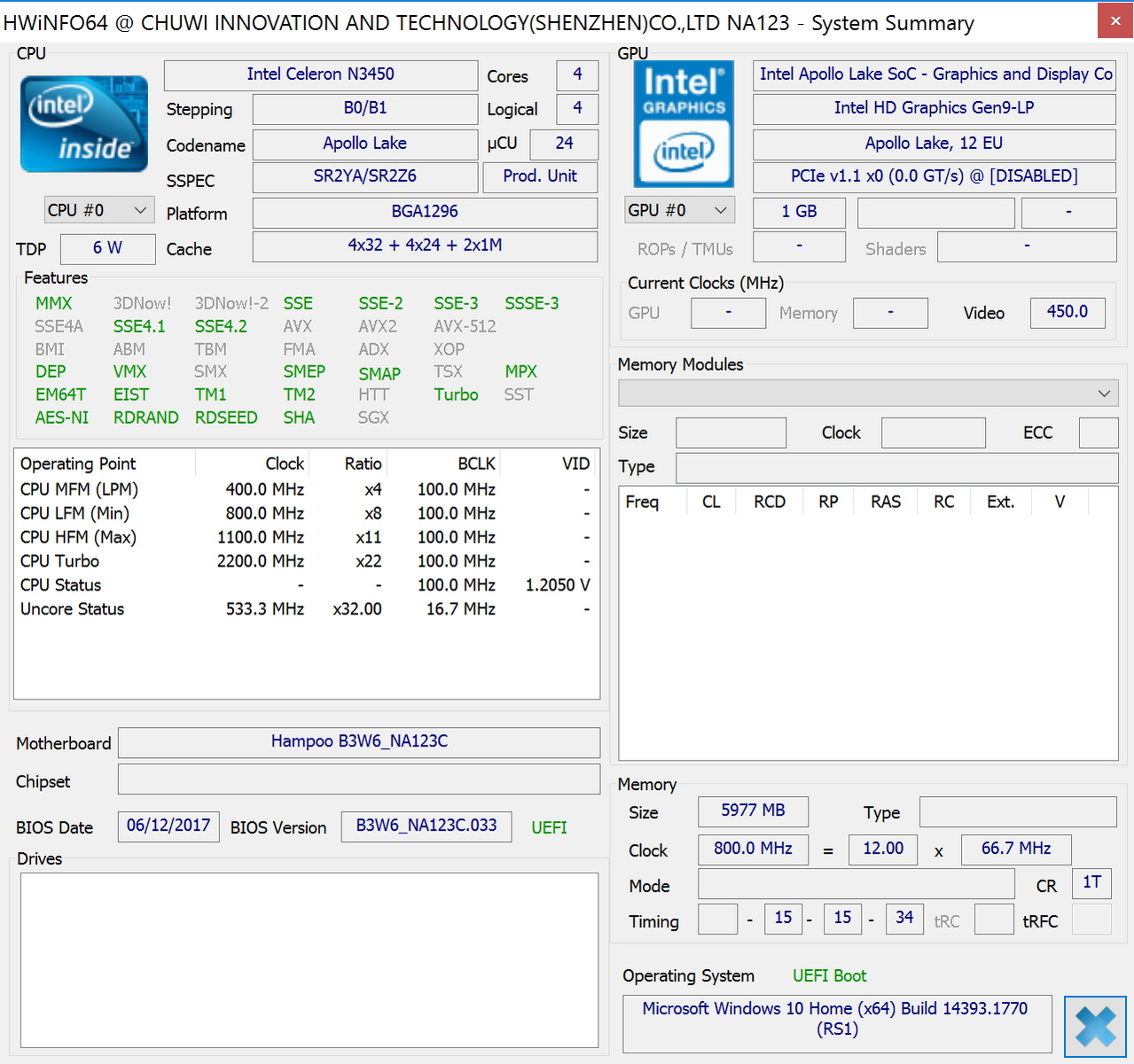The image size is (1134, 1064).
Task: Click the Turbo feature label
Action: tap(456, 395)
